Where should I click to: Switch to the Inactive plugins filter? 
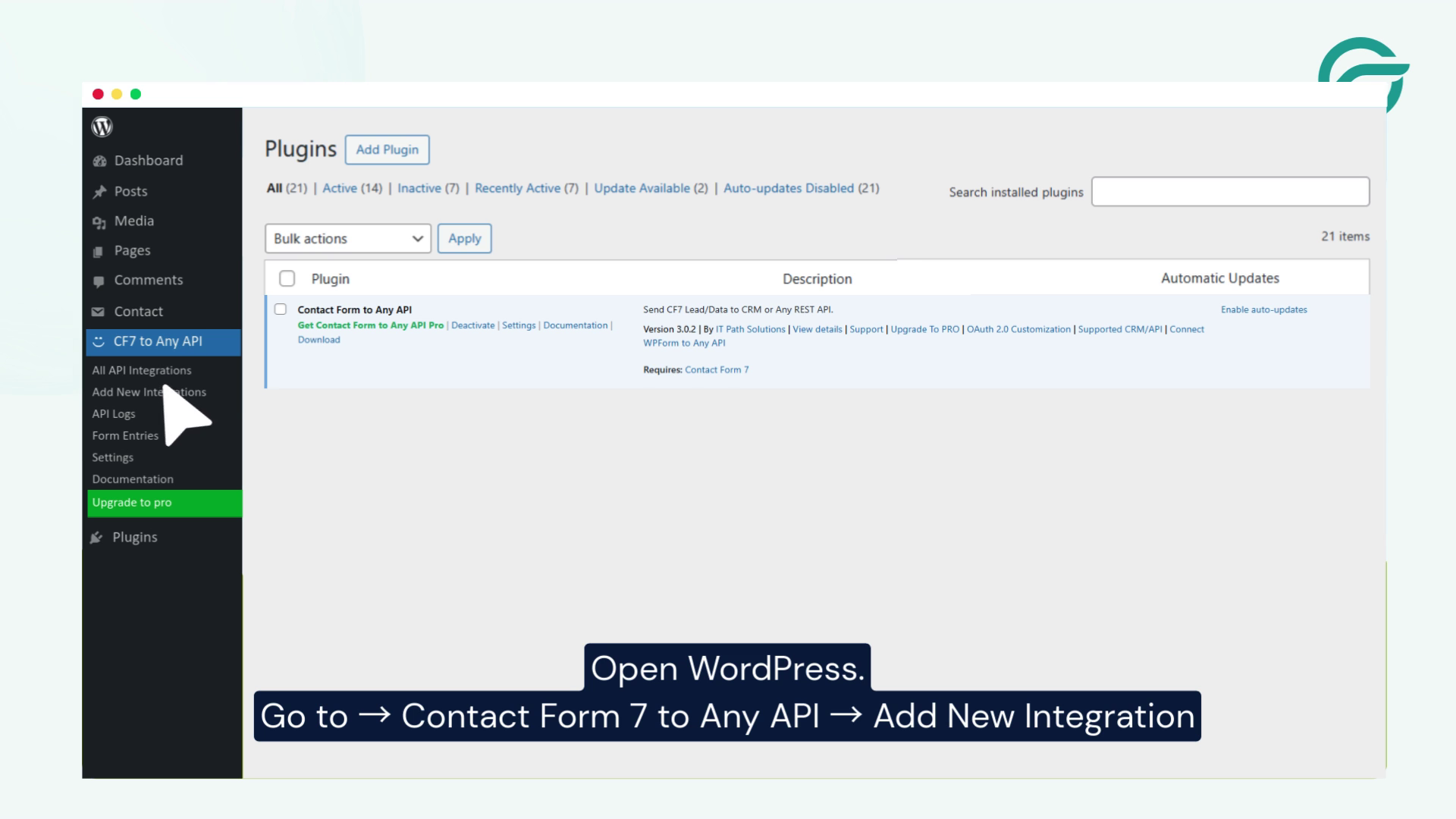(x=419, y=188)
